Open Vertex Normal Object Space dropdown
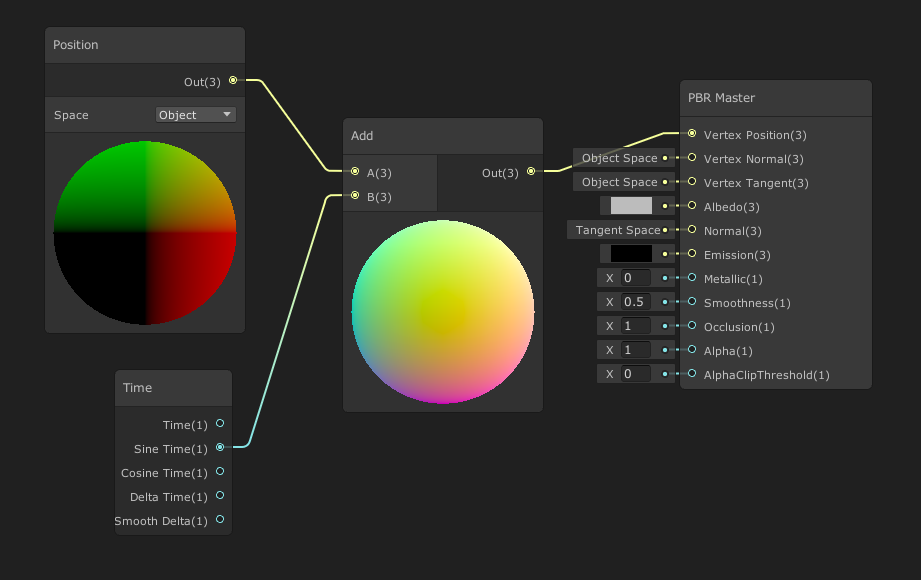 [x=619, y=158]
